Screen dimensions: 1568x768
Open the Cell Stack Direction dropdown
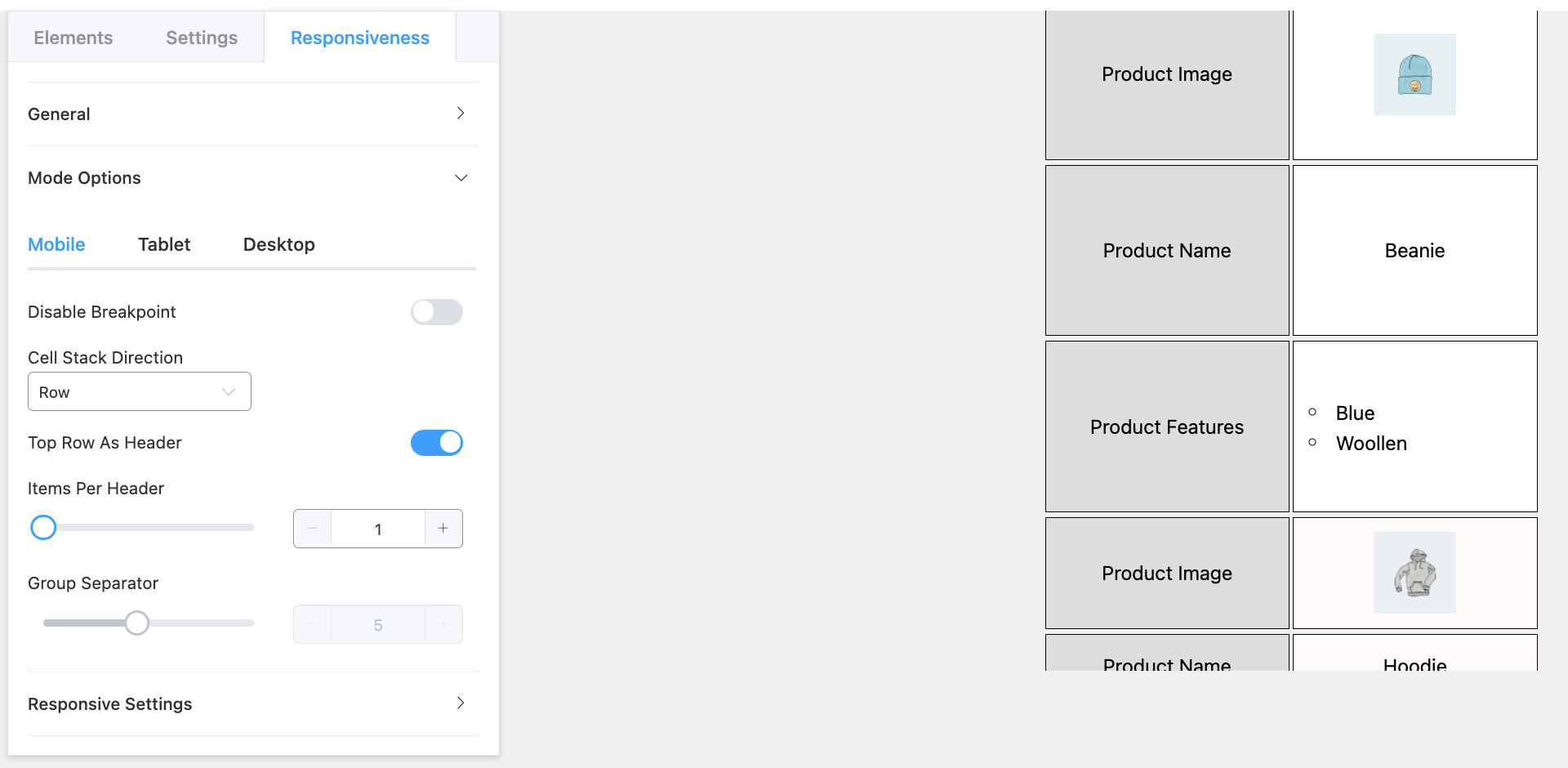[139, 391]
